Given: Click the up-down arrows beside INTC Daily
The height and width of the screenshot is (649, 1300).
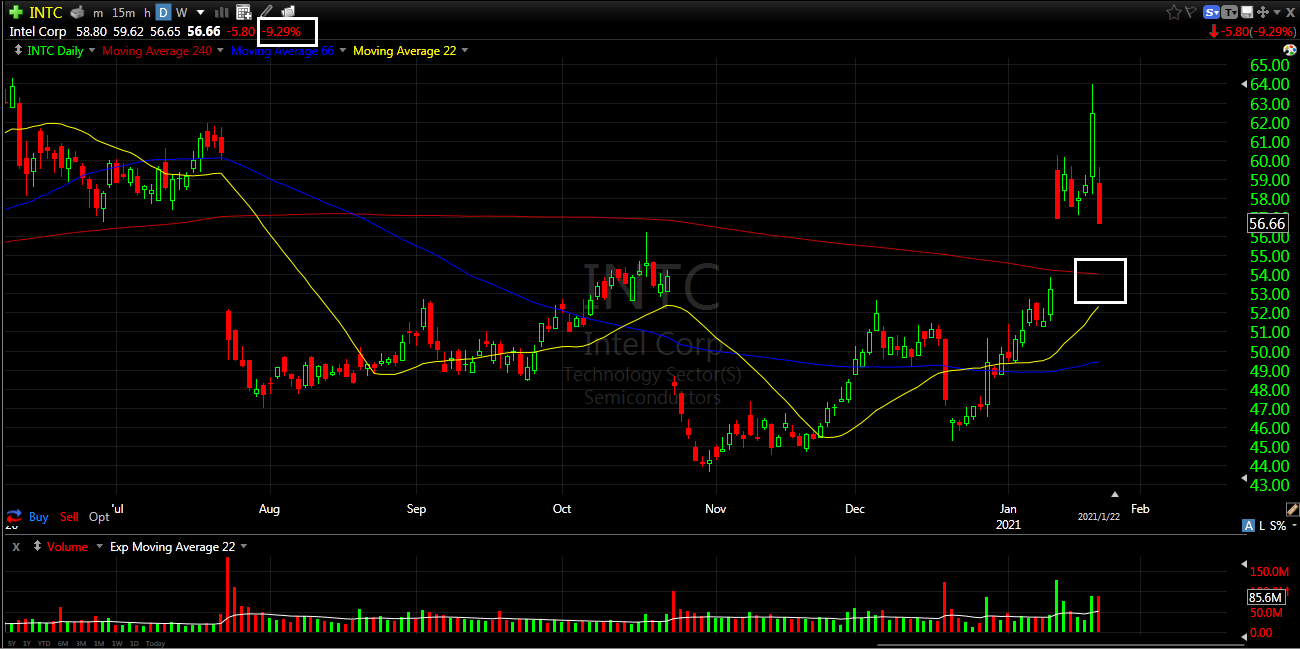Looking at the screenshot, I should click(19, 50).
